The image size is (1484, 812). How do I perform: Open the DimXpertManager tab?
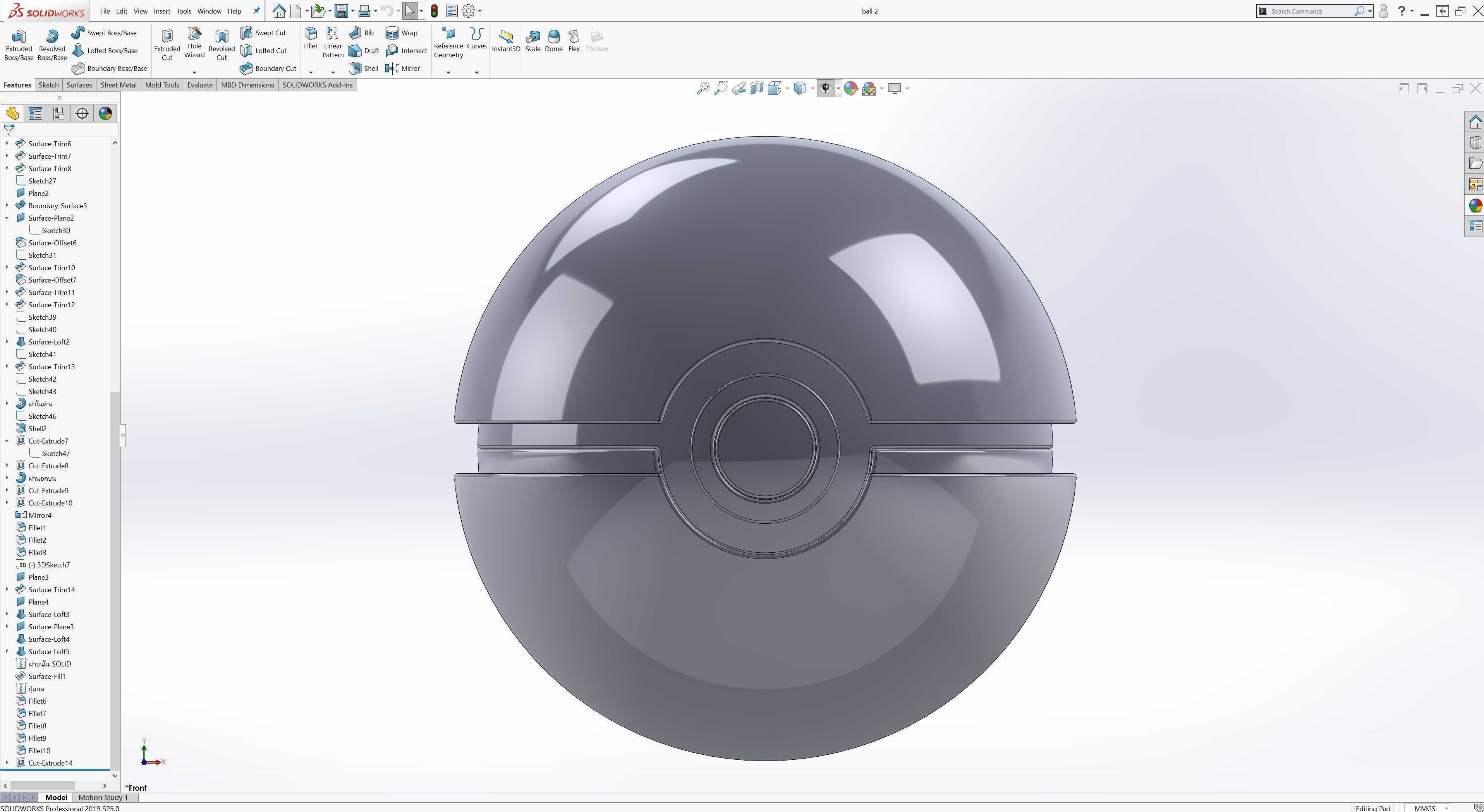82,113
